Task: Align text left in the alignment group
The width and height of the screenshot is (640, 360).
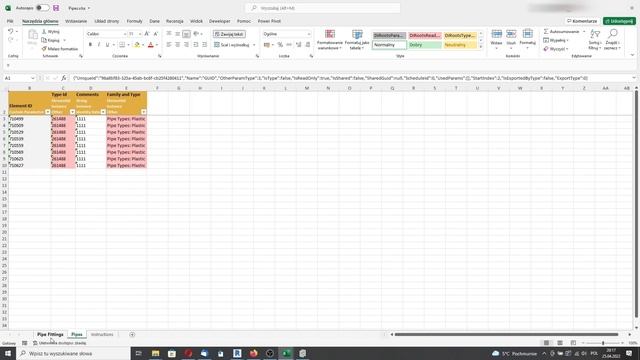Action: coord(169,44)
